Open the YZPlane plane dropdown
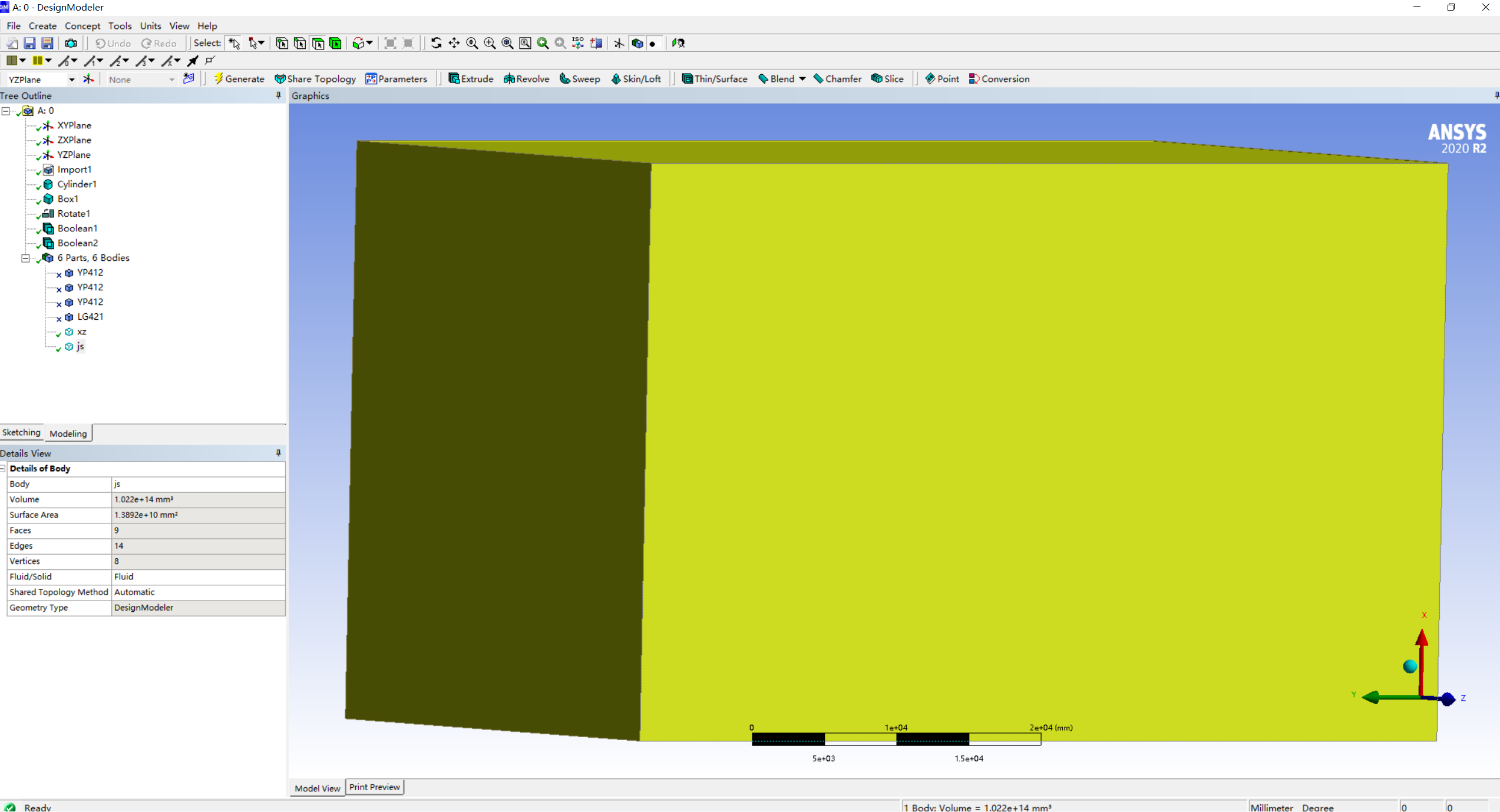Screen dimensions: 1500x812 [x=72, y=79]
